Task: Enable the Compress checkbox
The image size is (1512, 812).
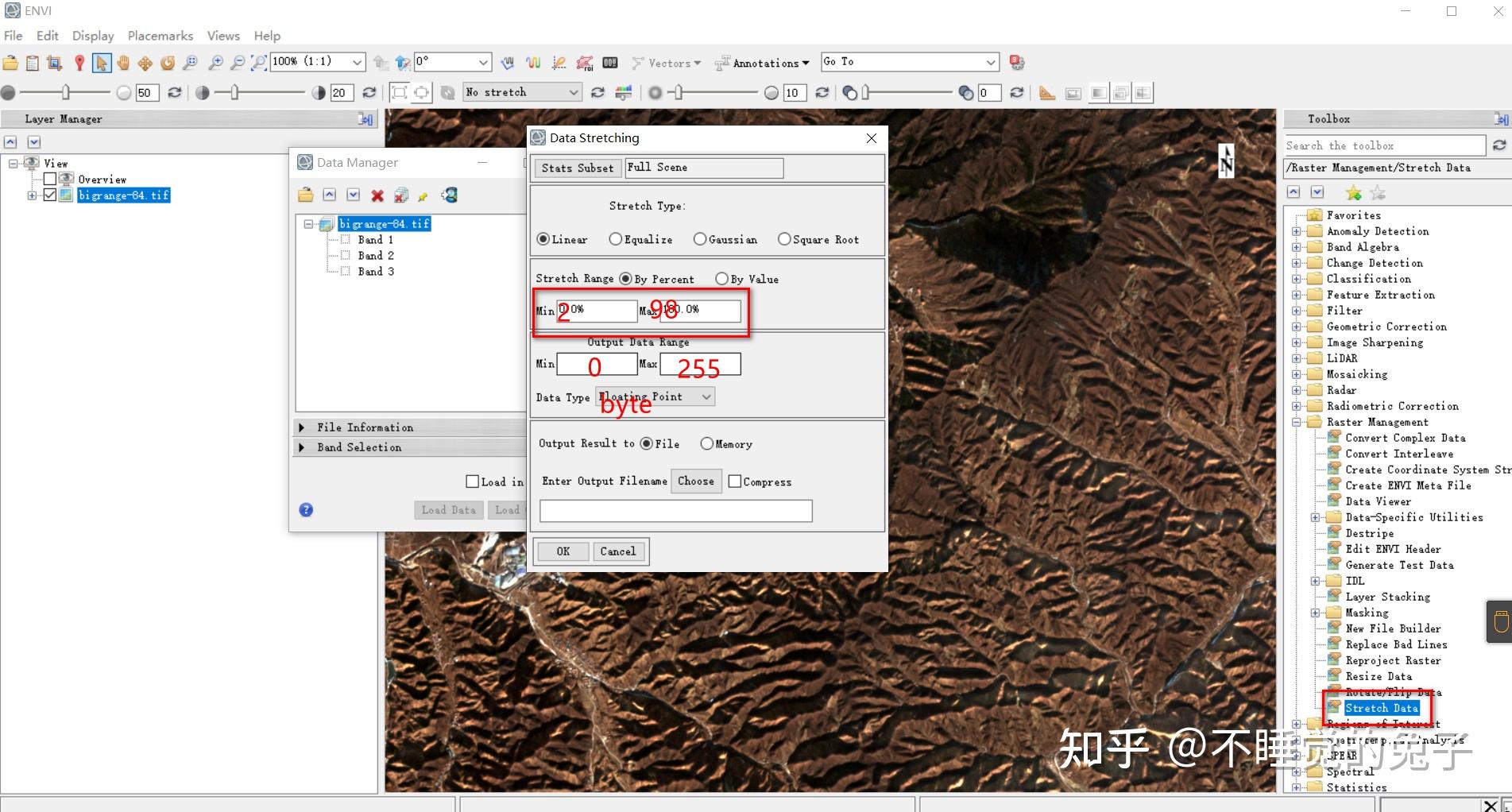Action: 735,481
